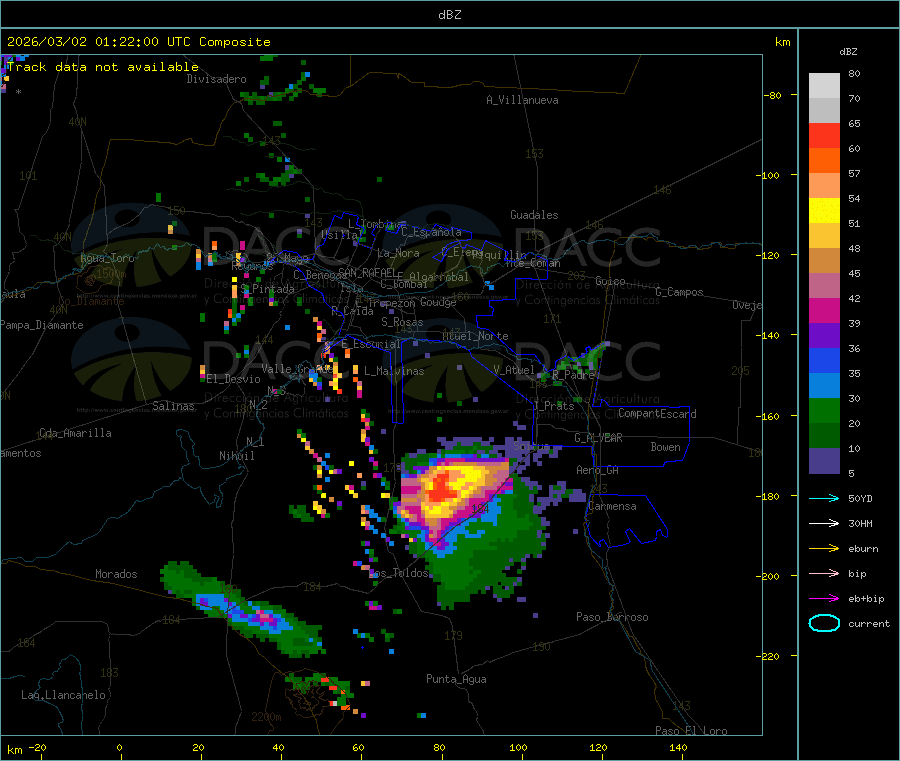Click the 'Punta_Agua' map label
The width and height of the screenshot is (900, 761).
456,680
